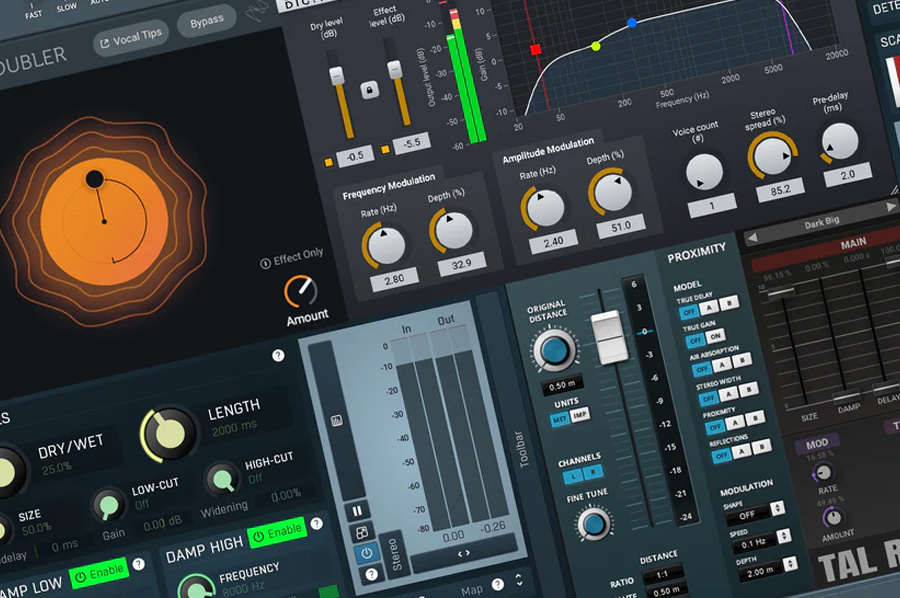
Task: Click the Dry level value field -0.5
Action: tap(355, 156)
